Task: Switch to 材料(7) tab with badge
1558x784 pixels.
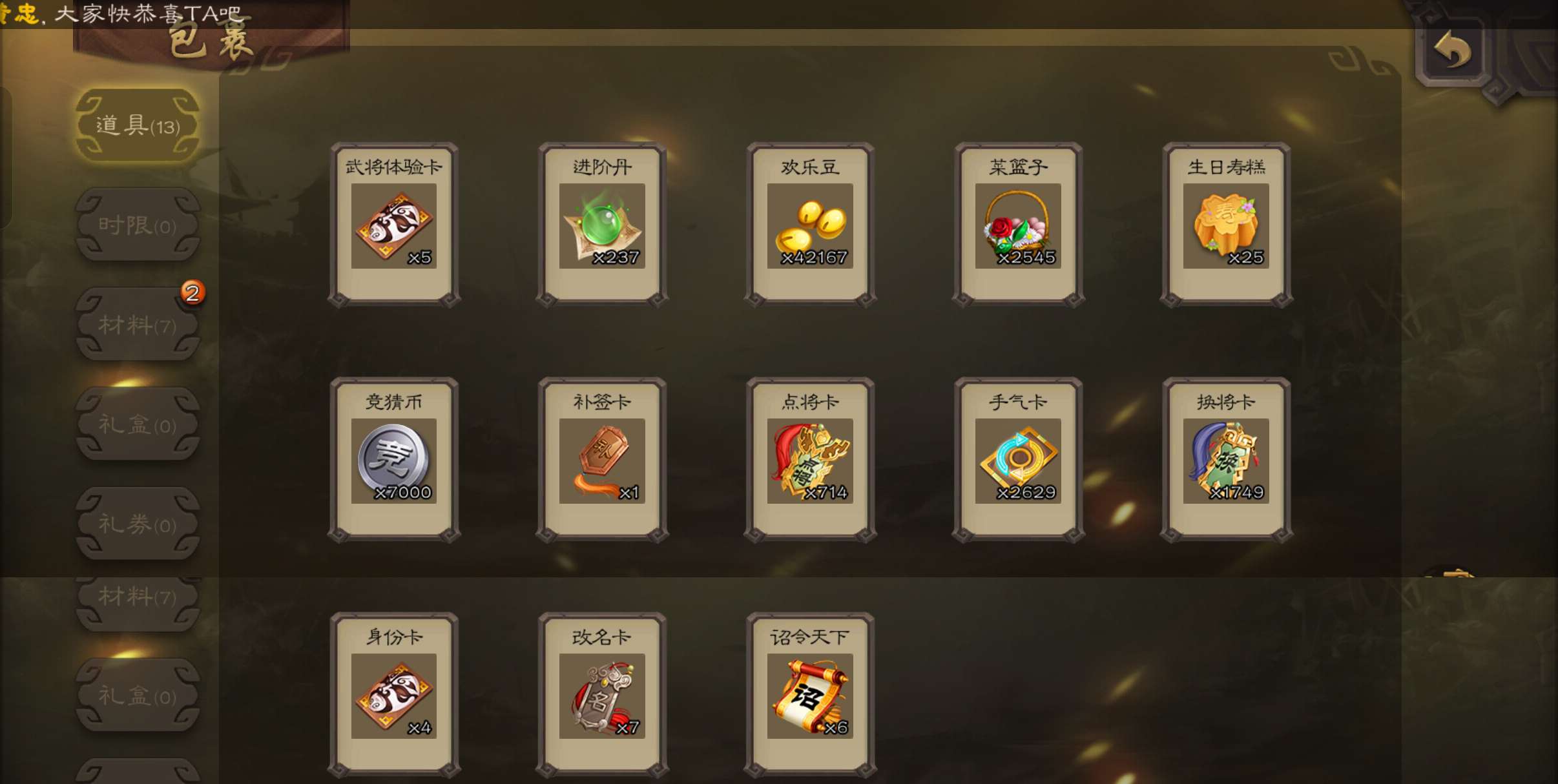Action: [138, 324]
